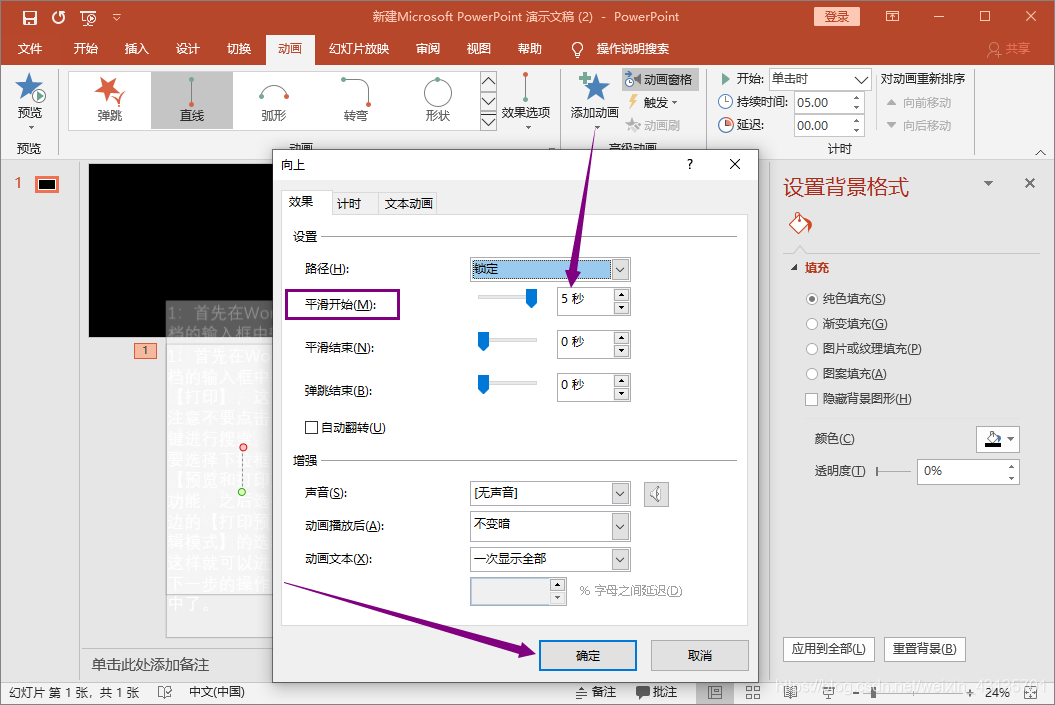Select slide 1 thumbnail in slide panel

click(47, 184)
